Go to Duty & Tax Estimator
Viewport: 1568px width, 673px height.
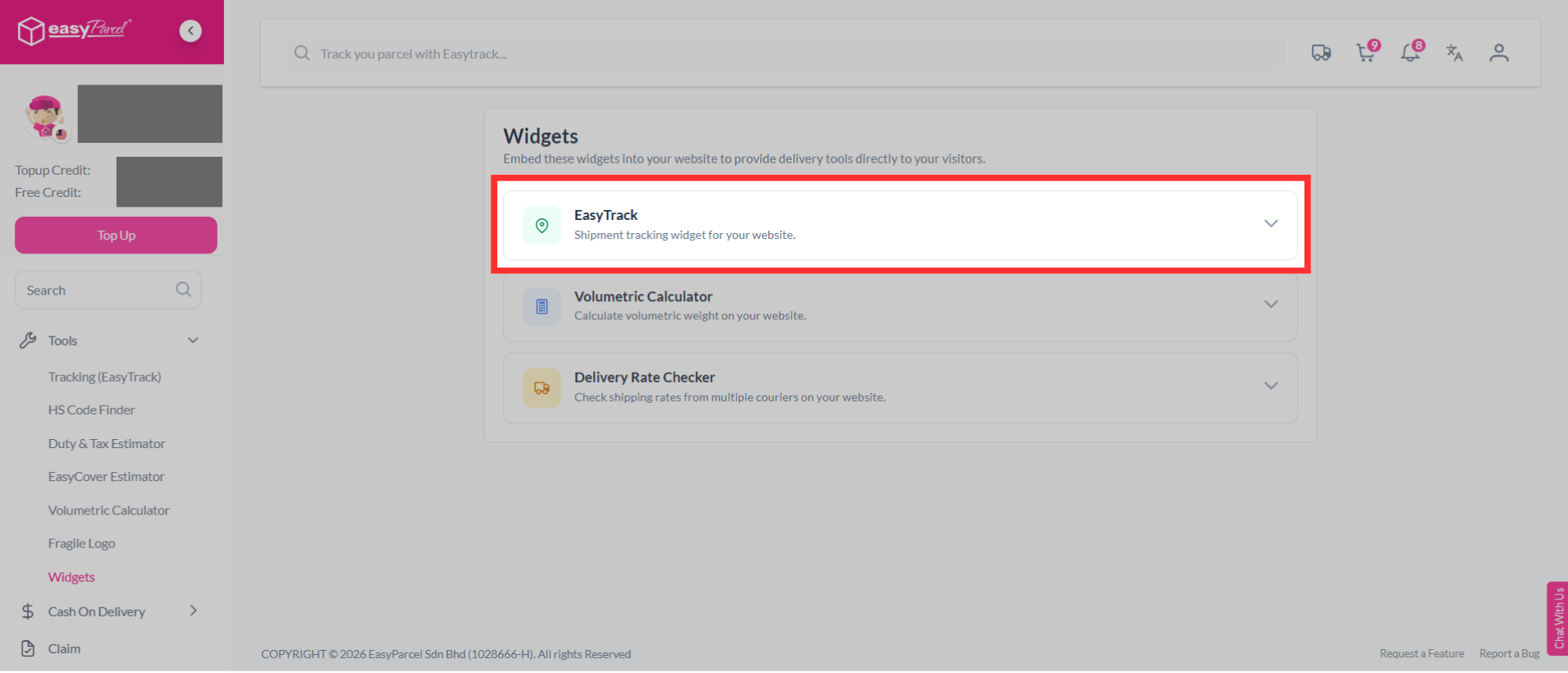[107, 443]
